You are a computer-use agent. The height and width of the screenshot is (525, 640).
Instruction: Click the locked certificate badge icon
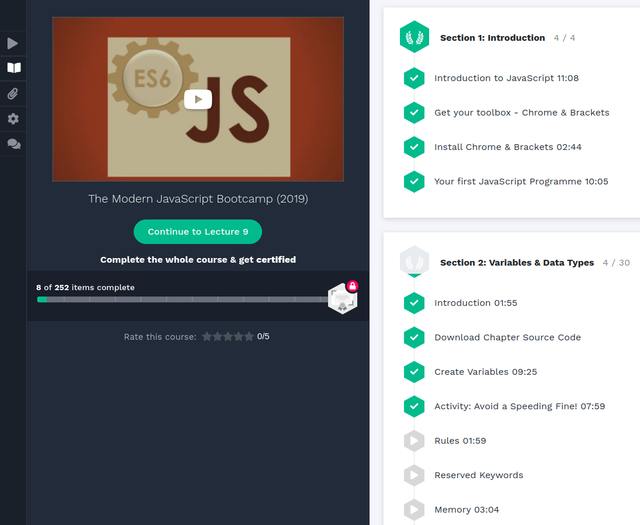(x=343, y=298)
